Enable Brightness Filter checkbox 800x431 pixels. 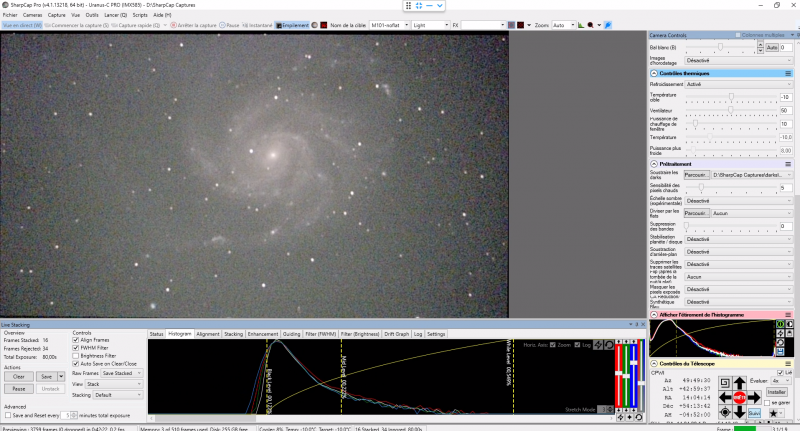point(76,356)
